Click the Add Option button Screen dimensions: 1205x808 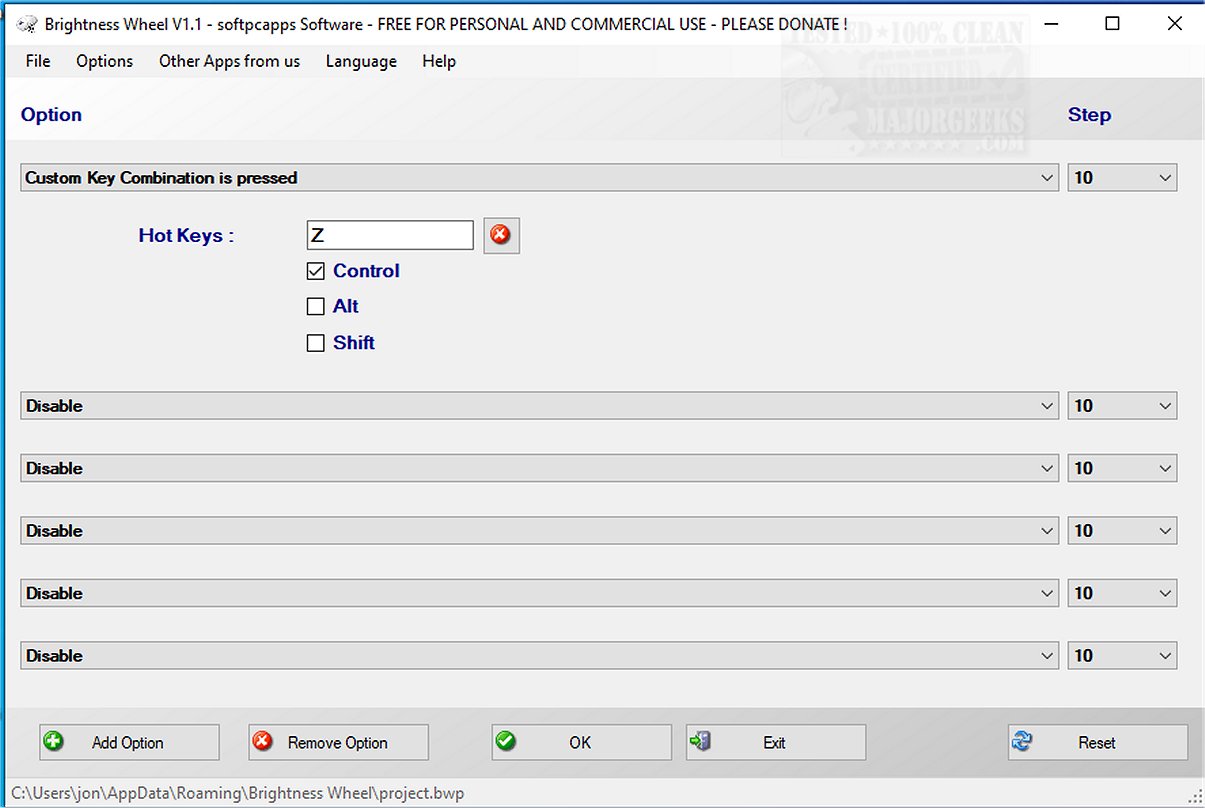point(129,742)
